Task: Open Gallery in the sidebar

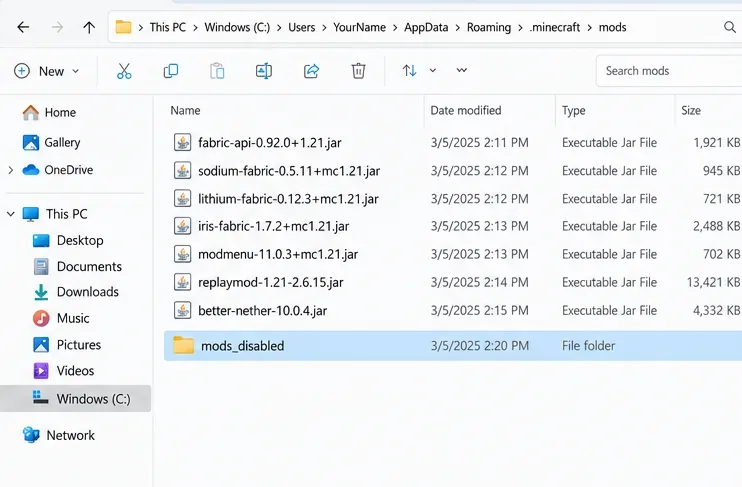Action: [52, 142]
